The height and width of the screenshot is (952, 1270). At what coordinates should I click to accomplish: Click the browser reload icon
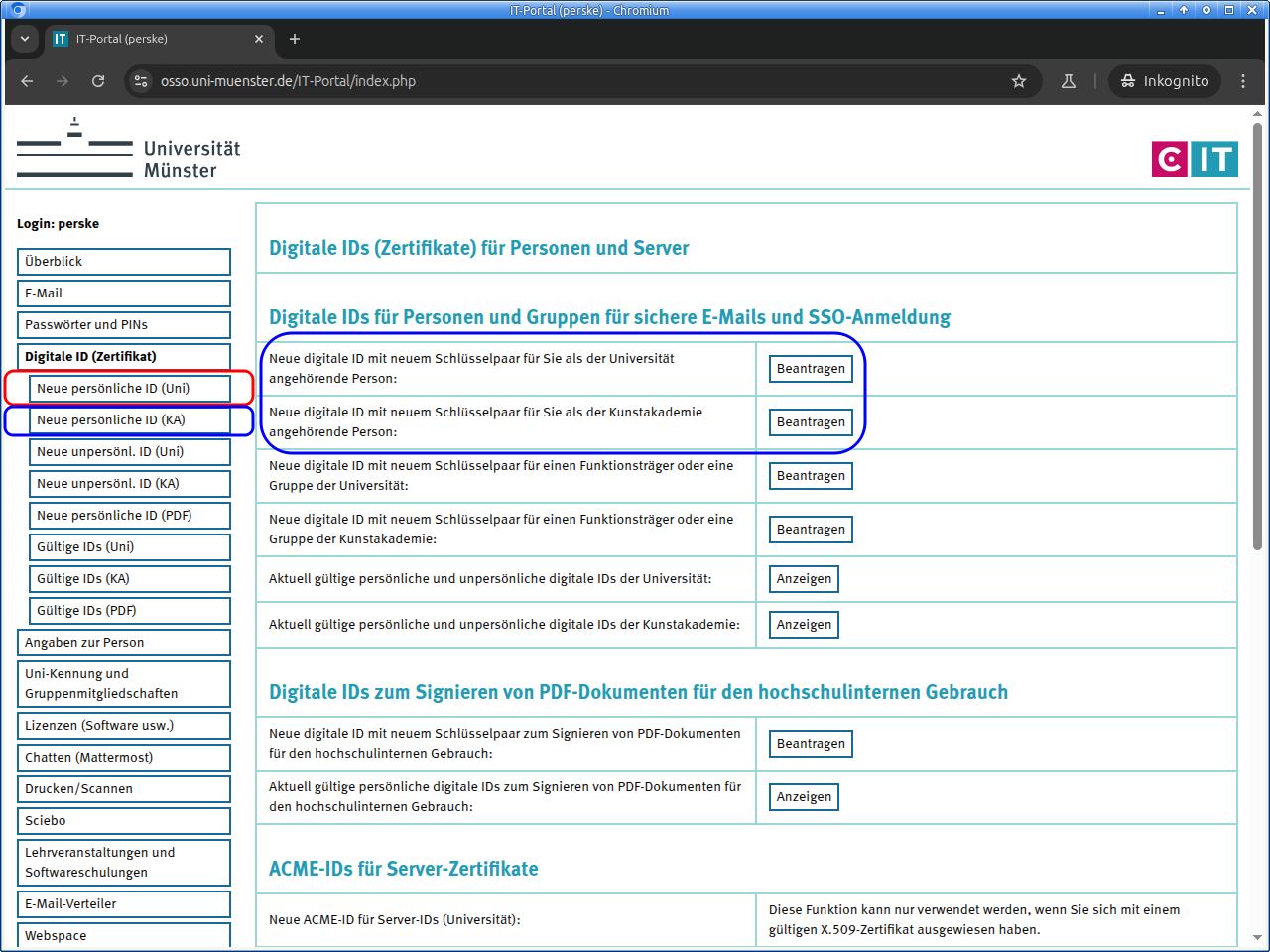click(98, 81)
